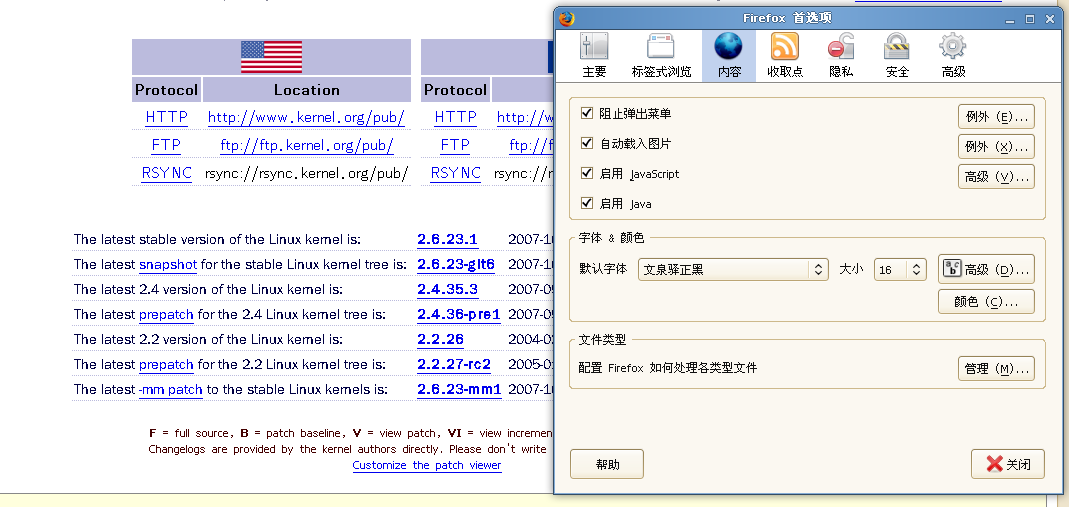Screen dimensions: 1069x507
Task: Click the 'Location' table header
Action: tap(307, 90)
